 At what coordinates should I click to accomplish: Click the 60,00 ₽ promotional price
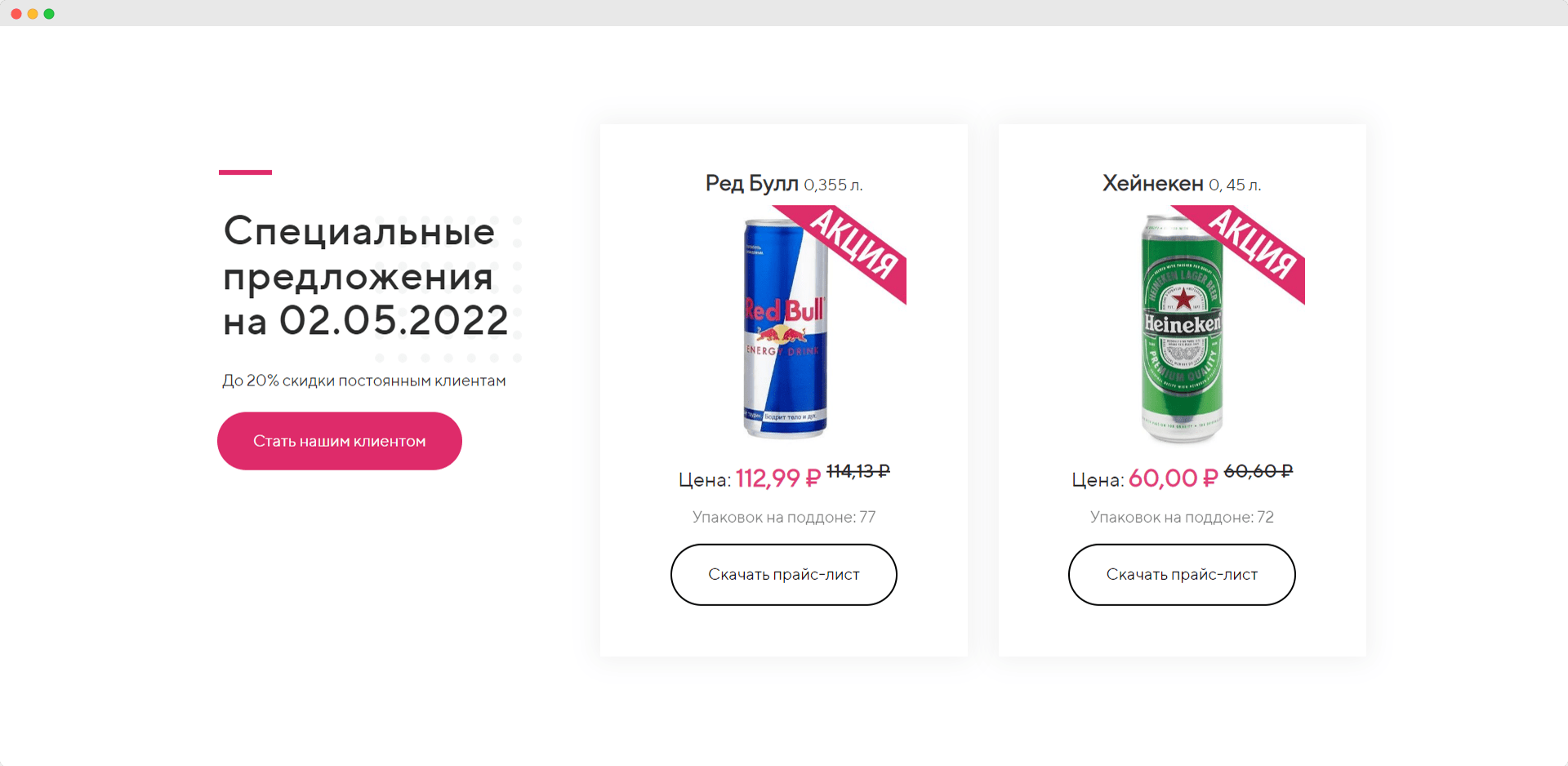tap(1174, 478)
